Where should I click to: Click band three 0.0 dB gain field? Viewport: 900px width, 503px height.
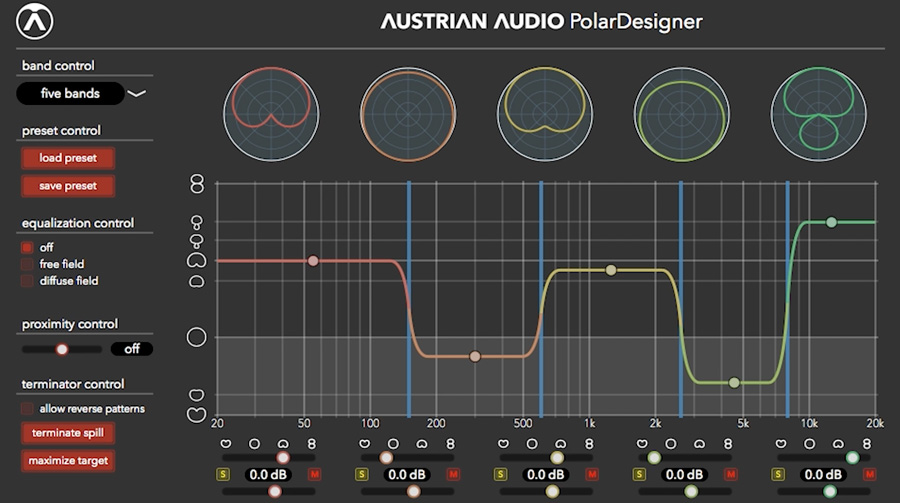pyautogui.click(x=546, y=475)
